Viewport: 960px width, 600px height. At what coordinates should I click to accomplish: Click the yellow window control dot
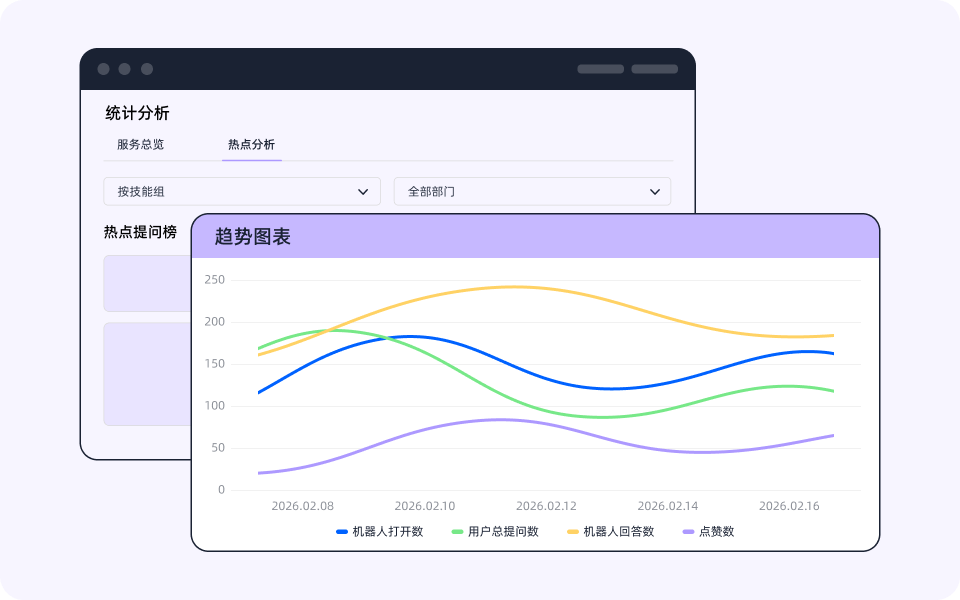pos(124,68)
